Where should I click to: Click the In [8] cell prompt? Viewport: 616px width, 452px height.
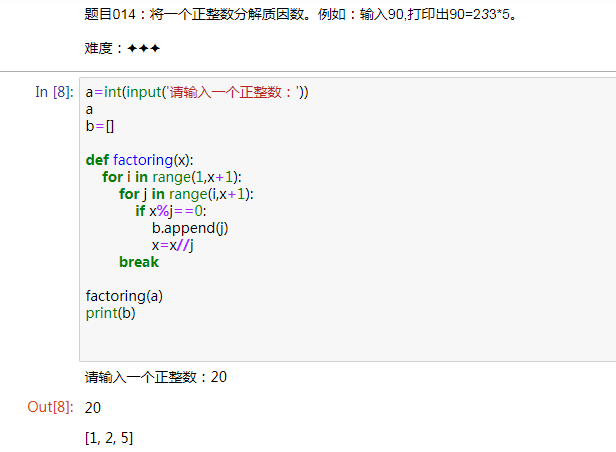coord(54,92)
